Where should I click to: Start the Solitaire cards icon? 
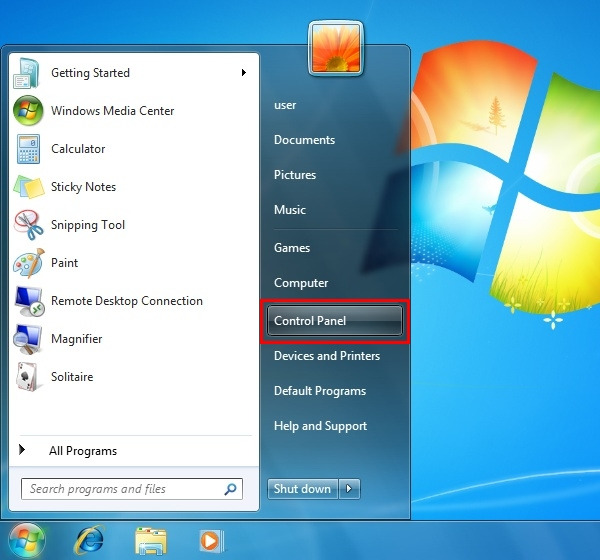tap(28, 377)
